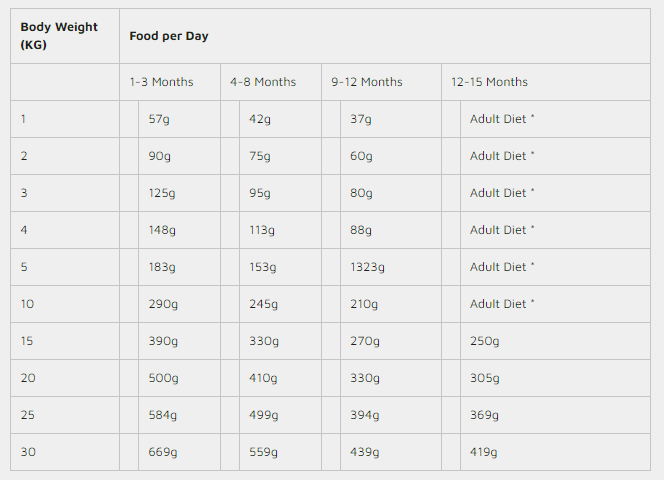Click the 1323g value in 5 KG row
Viewport: 664px width, 480px height.
(x=367, y=267)
